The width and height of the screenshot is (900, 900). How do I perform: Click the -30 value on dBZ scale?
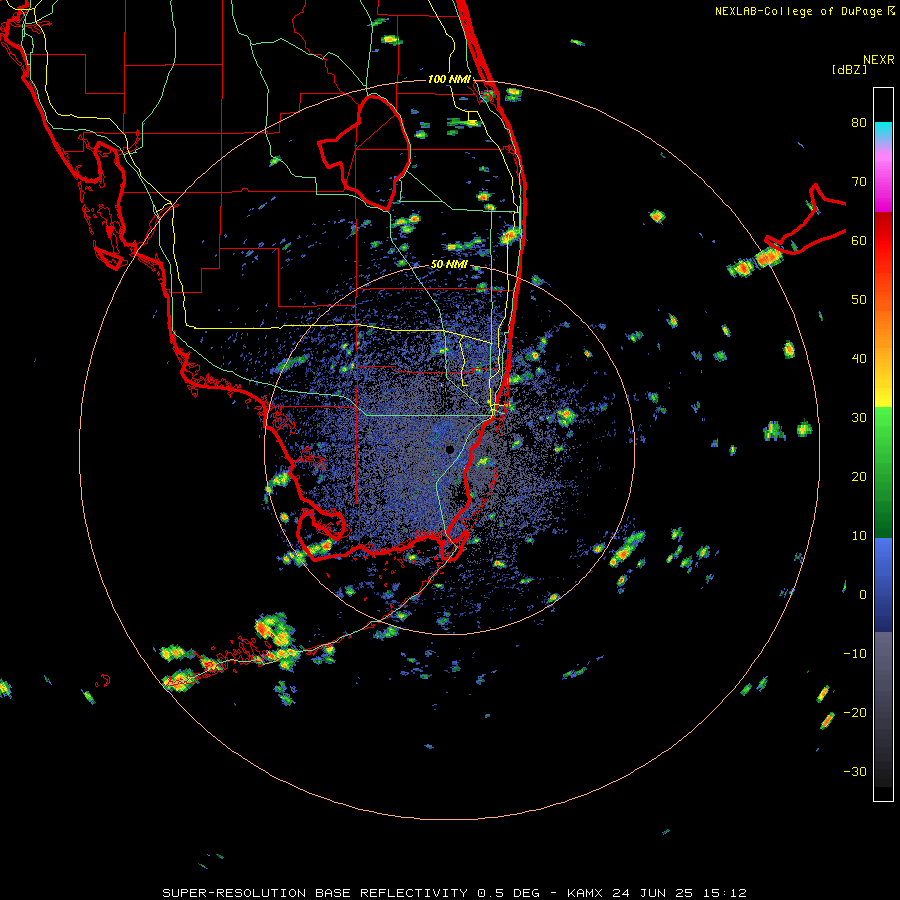(855, 771)
